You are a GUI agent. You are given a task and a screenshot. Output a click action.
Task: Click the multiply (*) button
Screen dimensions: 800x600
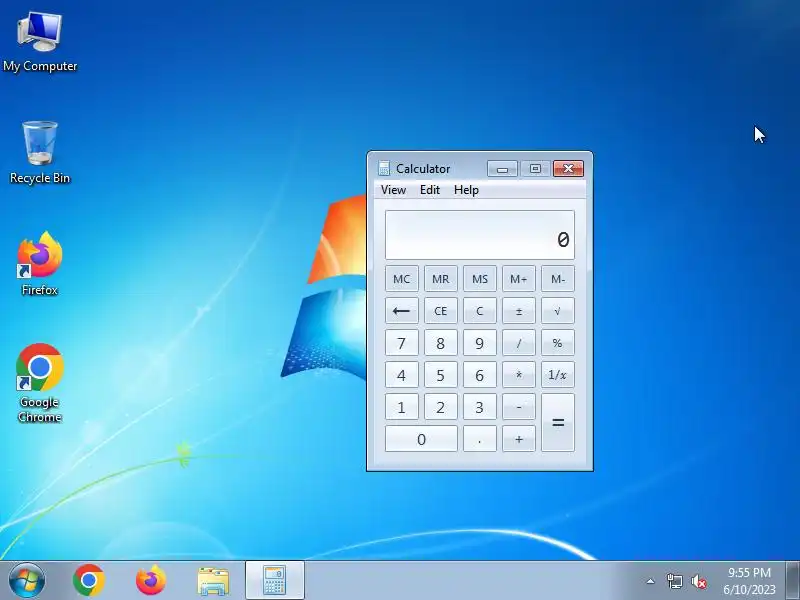[x=519, y=375]
